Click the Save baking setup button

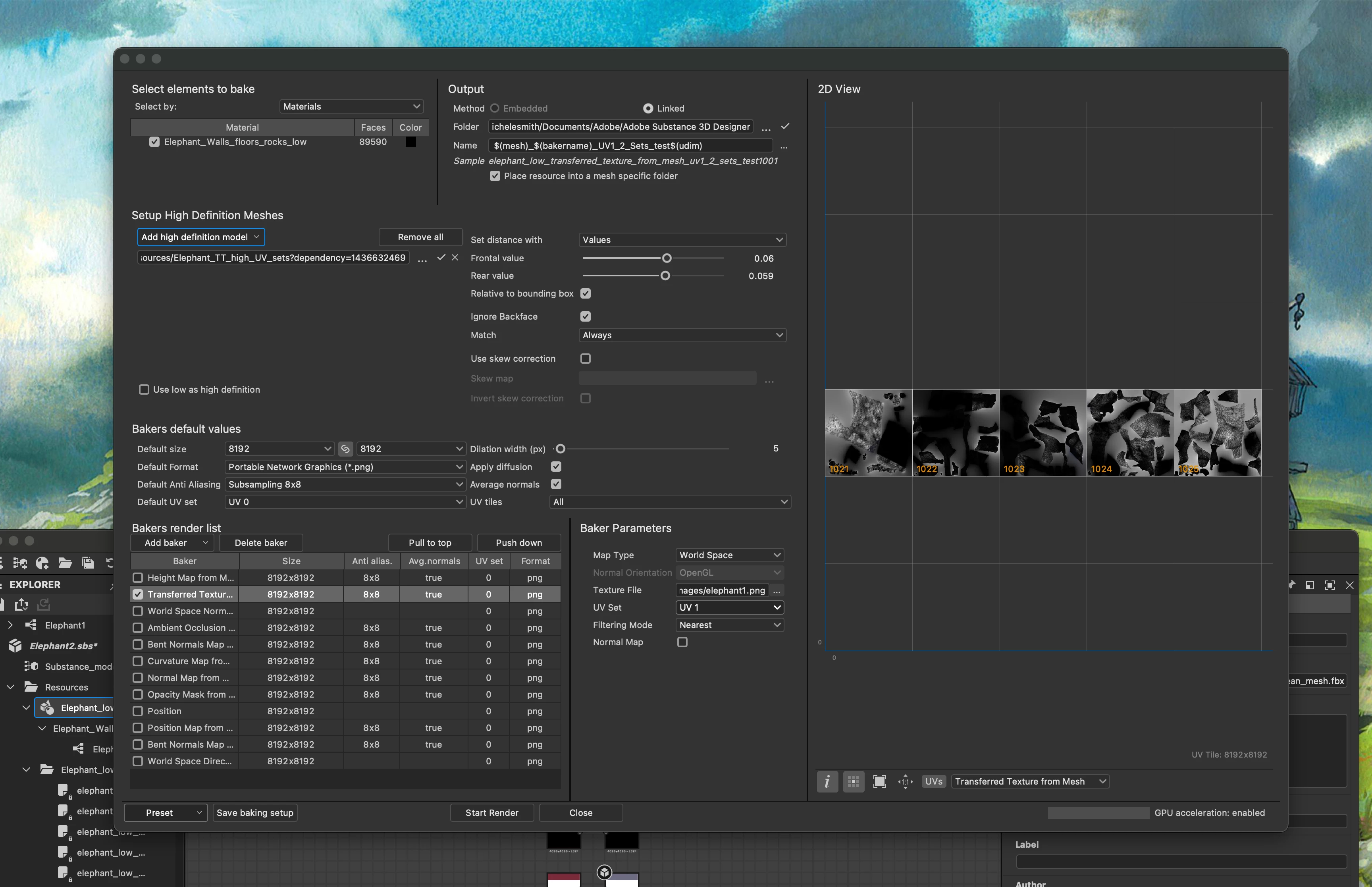254,813
